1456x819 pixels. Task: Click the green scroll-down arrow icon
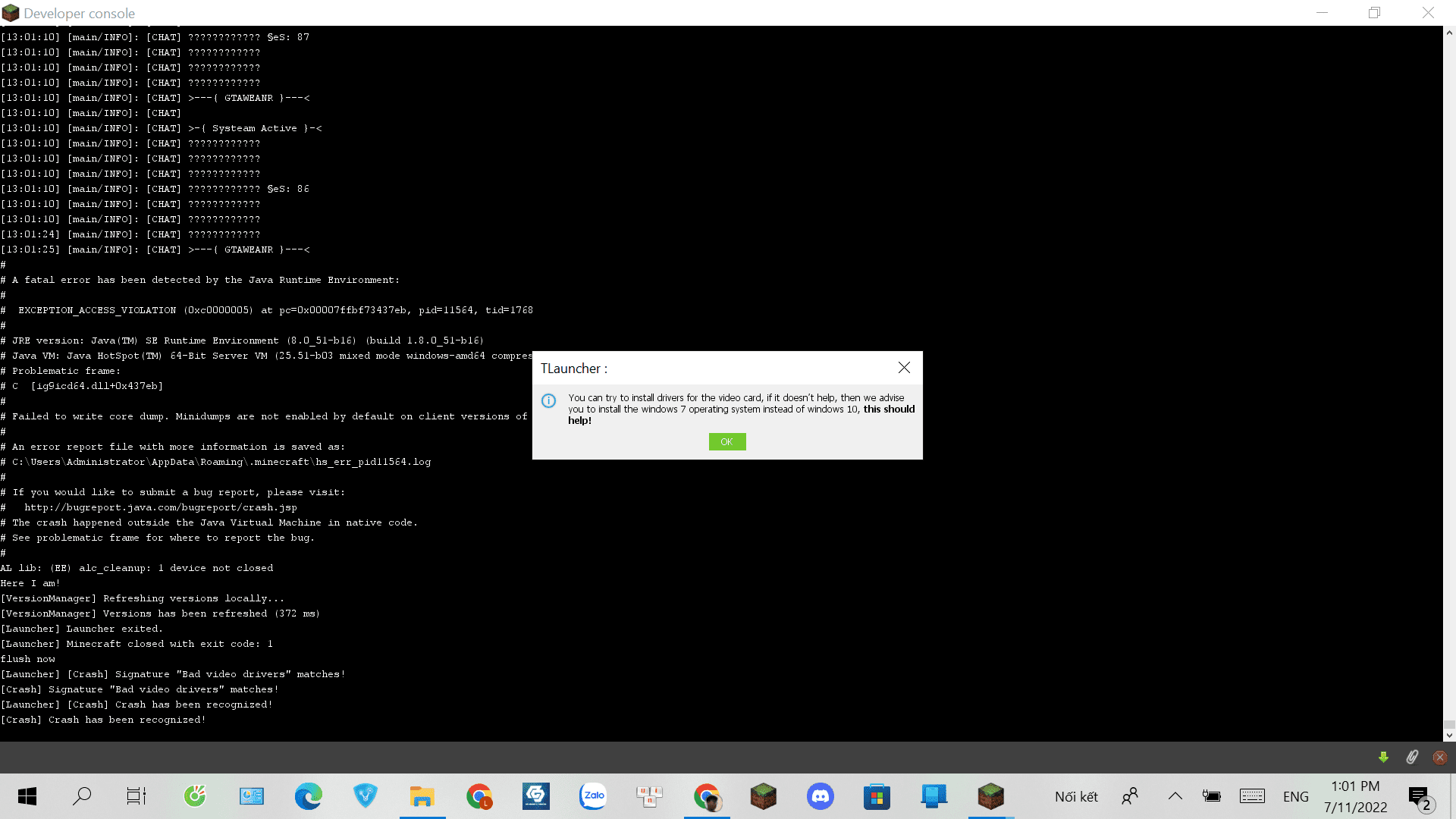click(1383, 757)
